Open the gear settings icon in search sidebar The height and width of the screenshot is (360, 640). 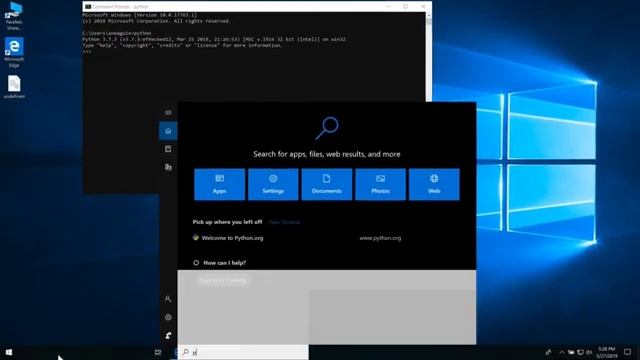168,317
